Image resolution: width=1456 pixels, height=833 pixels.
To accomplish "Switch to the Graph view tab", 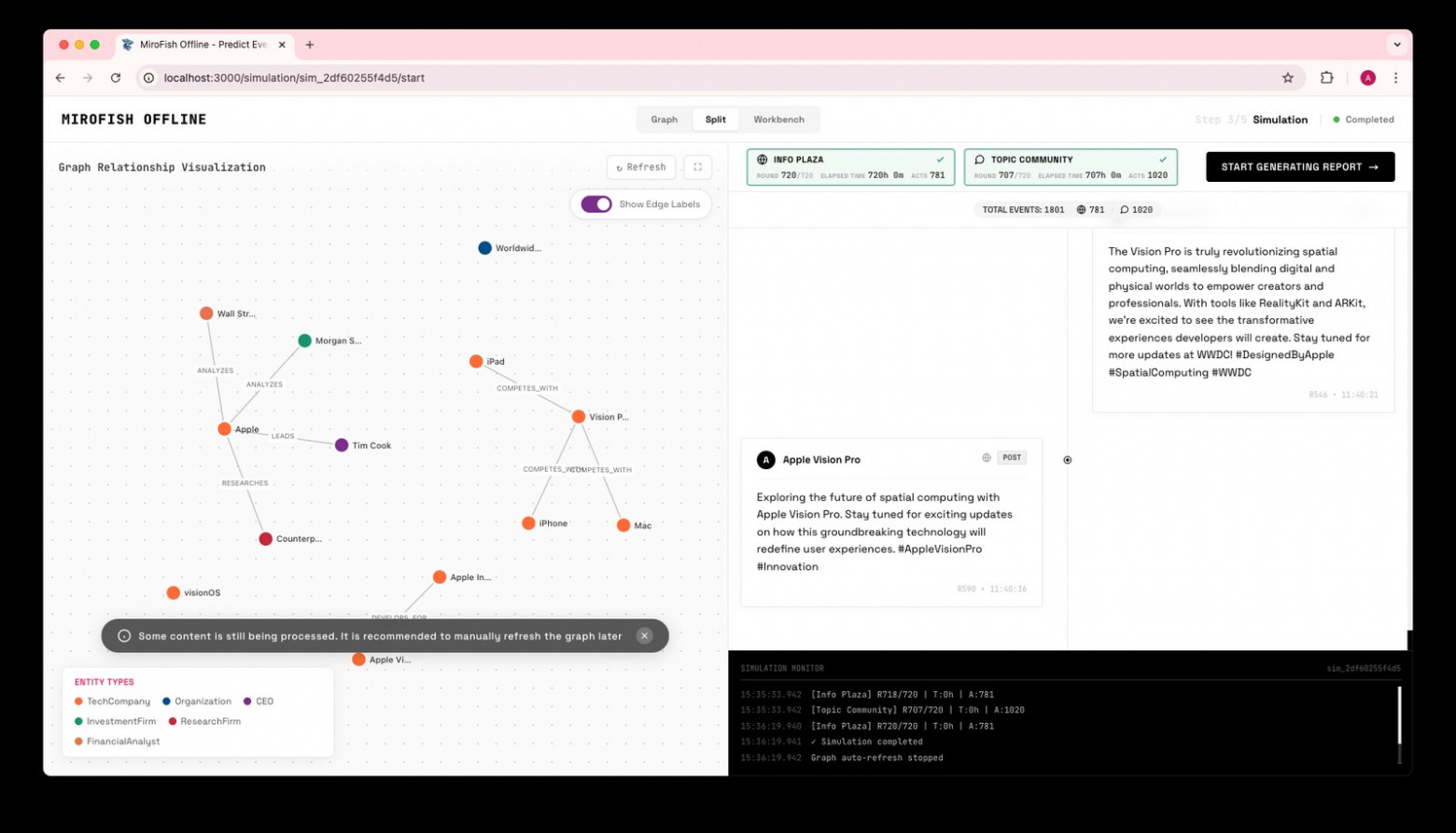I will [x=665, y=119].
